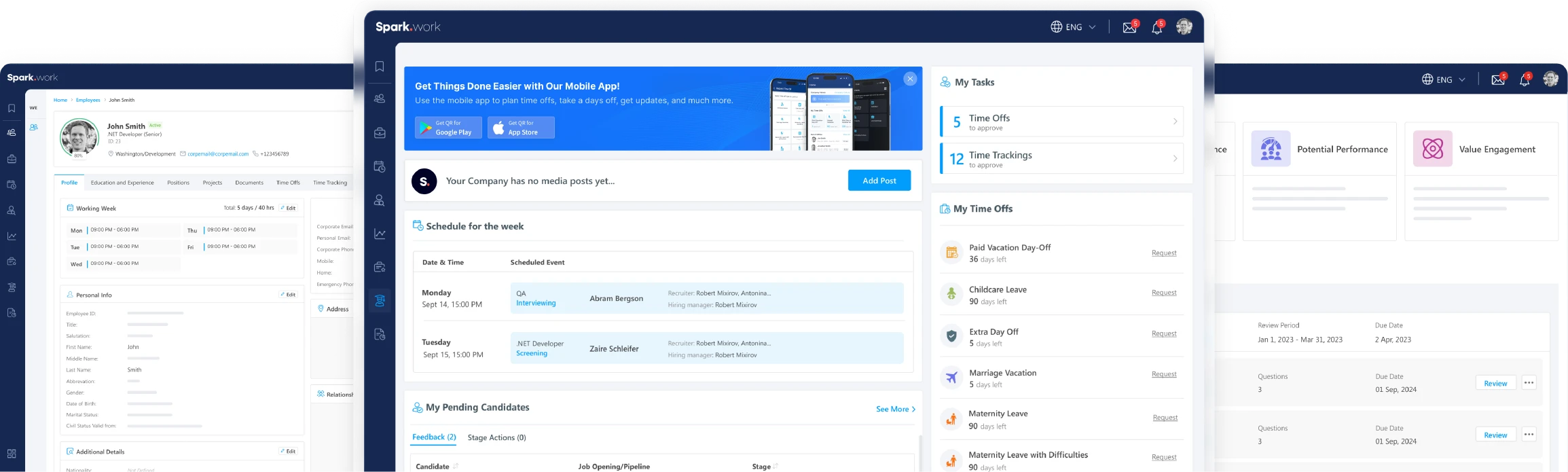The image size is (1568, 472).
Task: Click the Value Engagement card icon
Action: click(x=1432, y=149)
